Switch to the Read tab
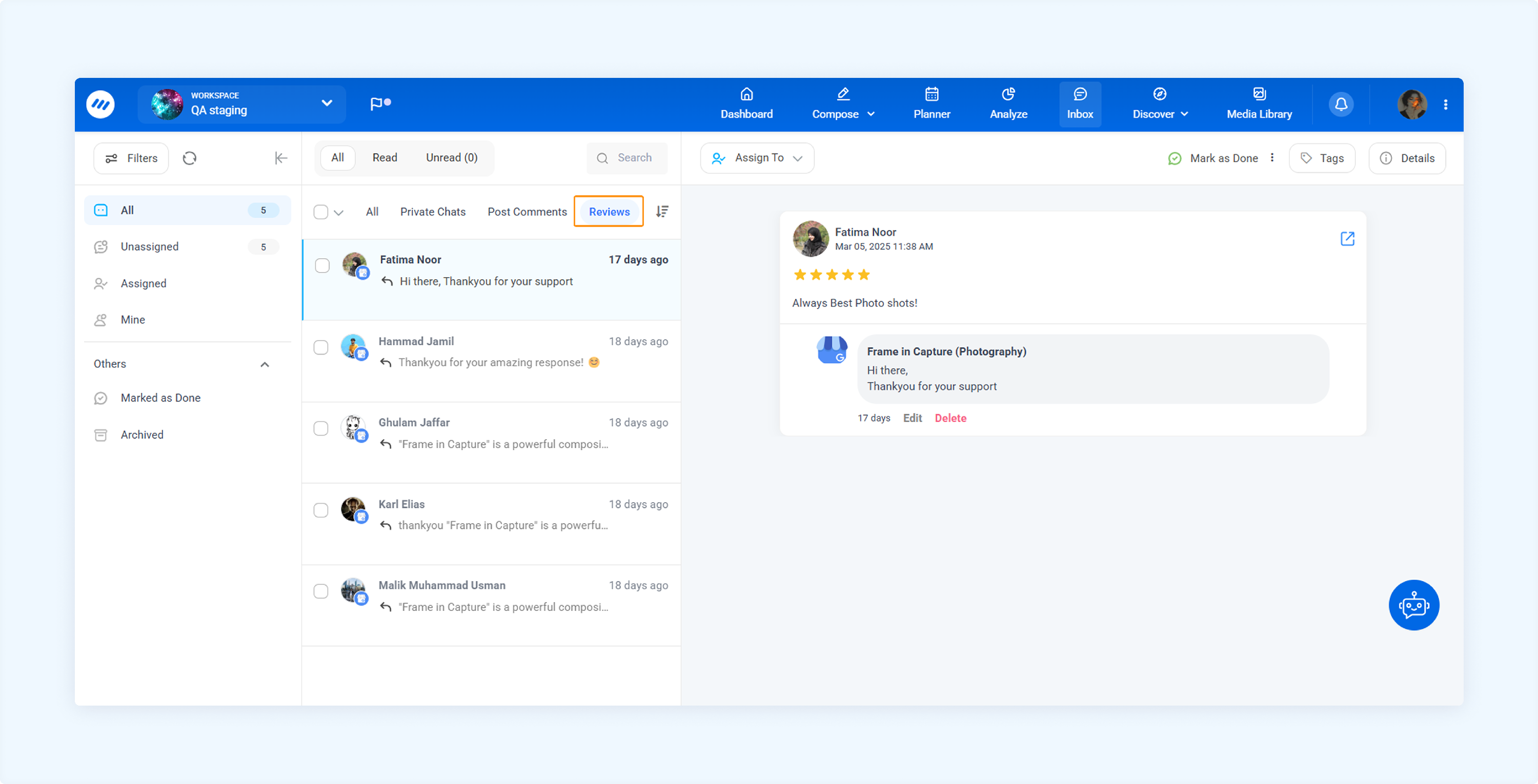Screen dimensions: 1538x784 (x=385, y=157)
